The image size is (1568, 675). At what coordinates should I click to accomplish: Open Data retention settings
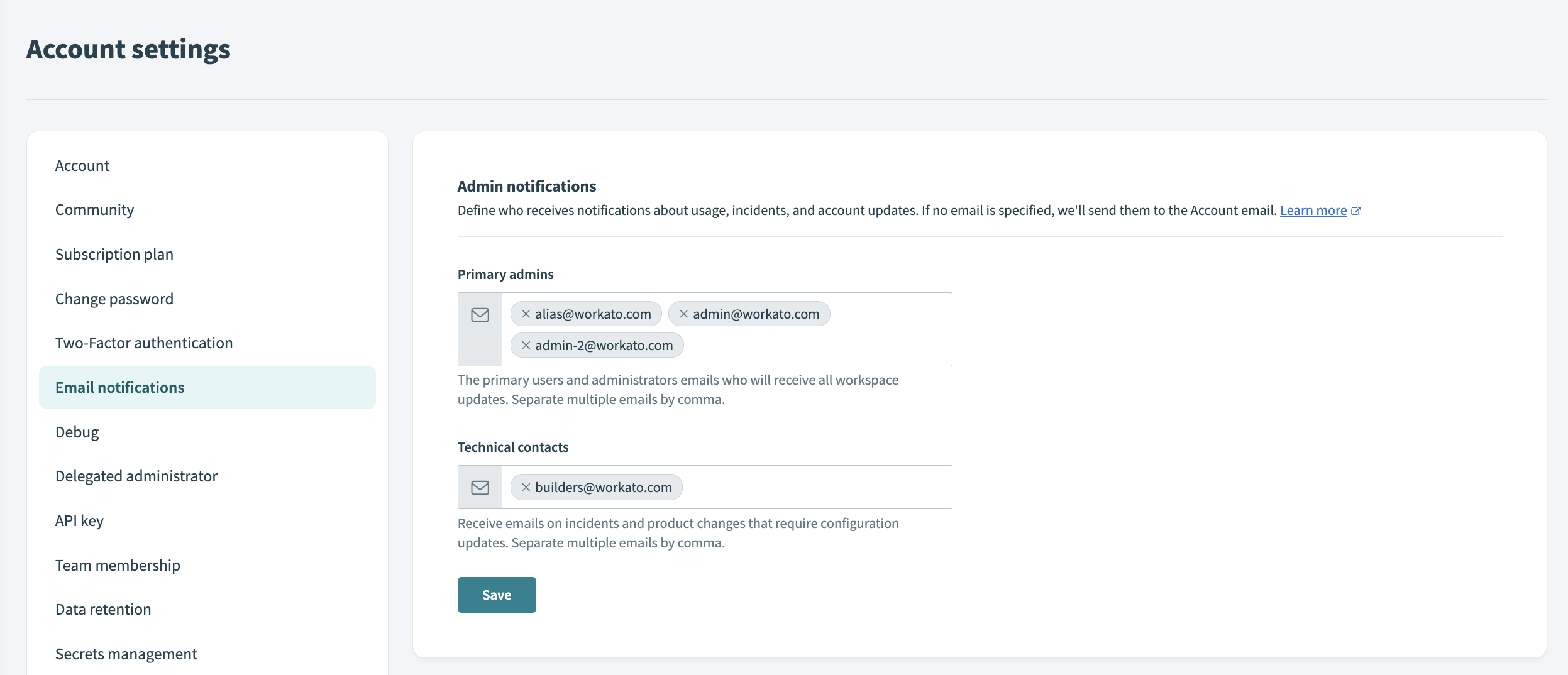coord(102,609)
